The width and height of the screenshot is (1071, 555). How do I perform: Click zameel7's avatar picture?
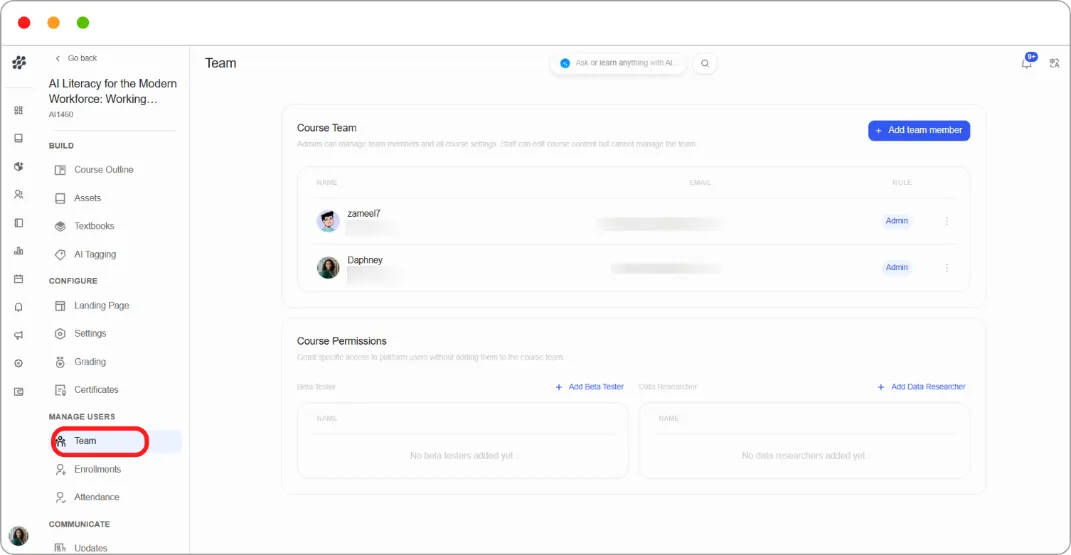pyautogui.click(x=328, y=220)
